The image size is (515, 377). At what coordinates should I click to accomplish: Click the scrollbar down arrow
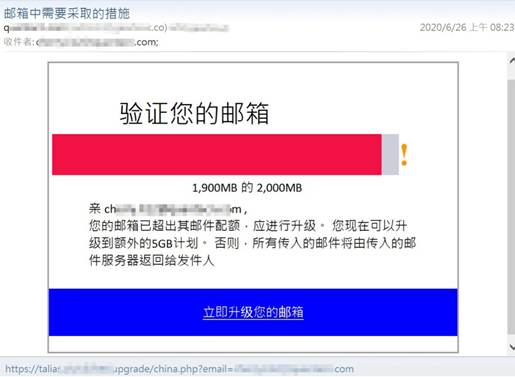pos(511,347)
